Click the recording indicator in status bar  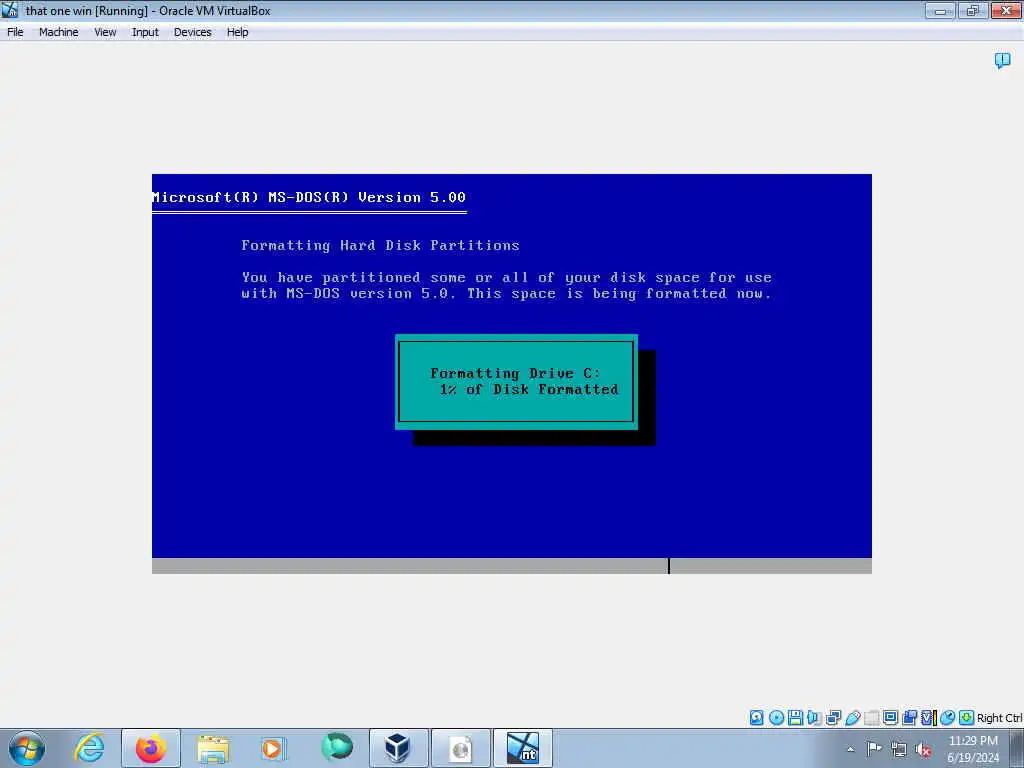[x=910, y=718]
